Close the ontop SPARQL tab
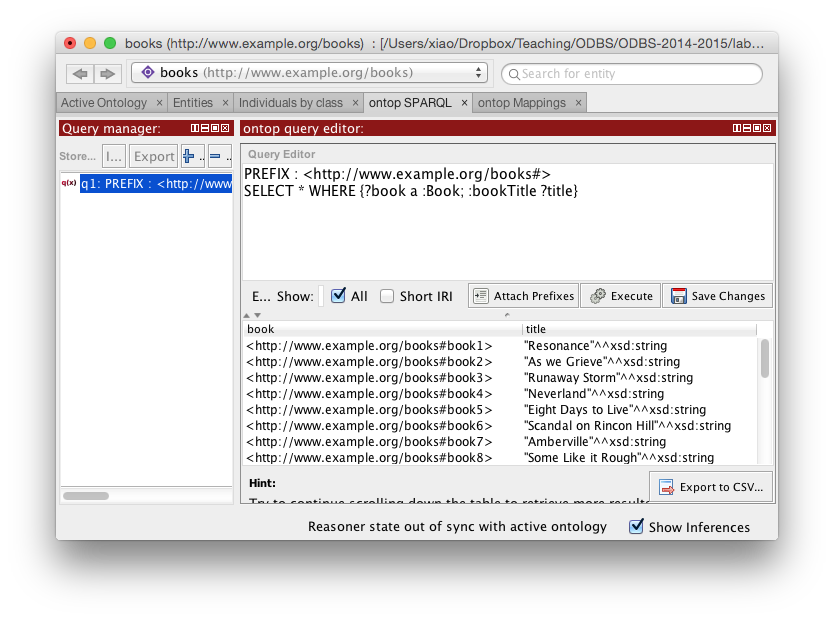Viewport: 834px width, 620px height. click(464, 103)
